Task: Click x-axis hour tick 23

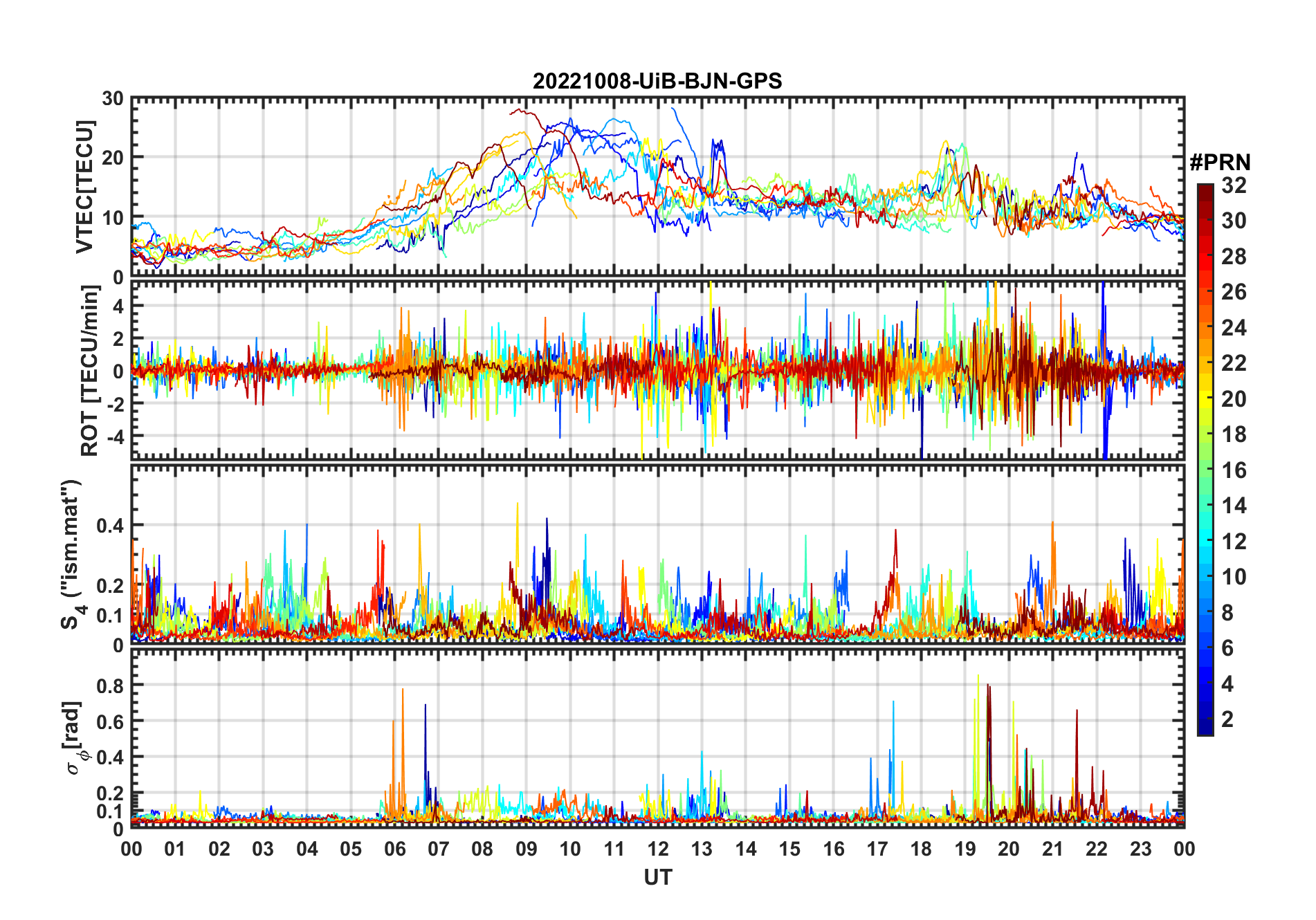Action: pyautogui.click(x=1141, y=849)
